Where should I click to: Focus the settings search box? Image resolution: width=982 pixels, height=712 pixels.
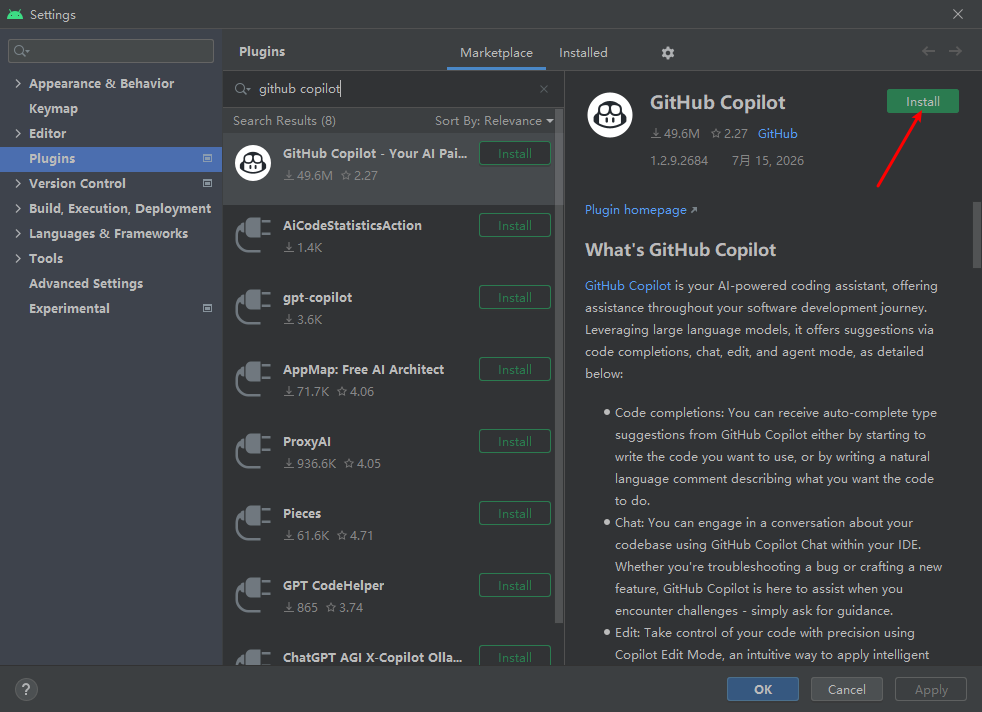tap(111, 51)
